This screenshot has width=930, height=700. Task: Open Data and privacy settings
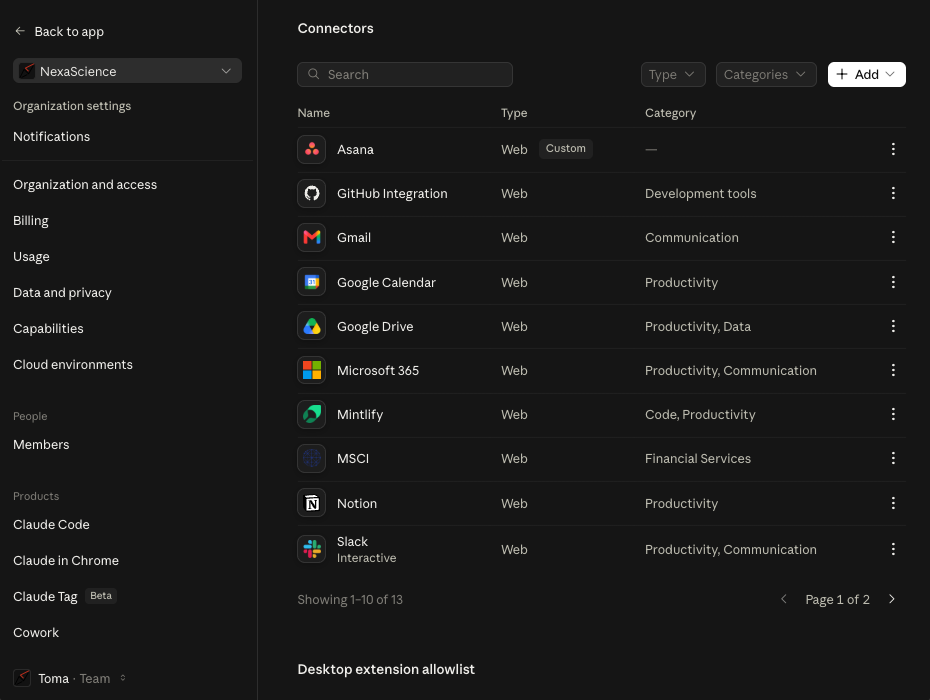point(62,292)
